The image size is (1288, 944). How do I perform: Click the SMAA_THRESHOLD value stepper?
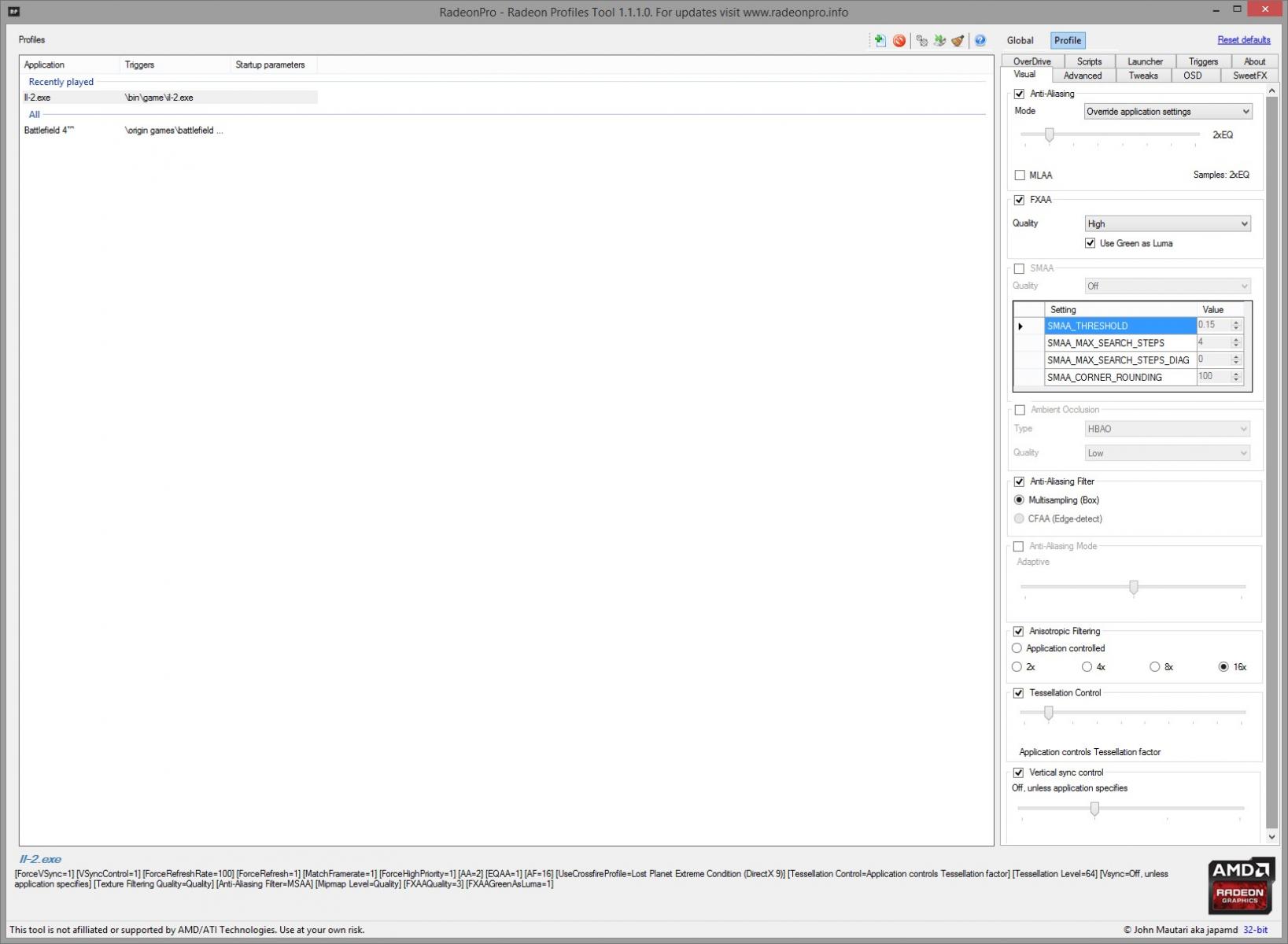1236,326
